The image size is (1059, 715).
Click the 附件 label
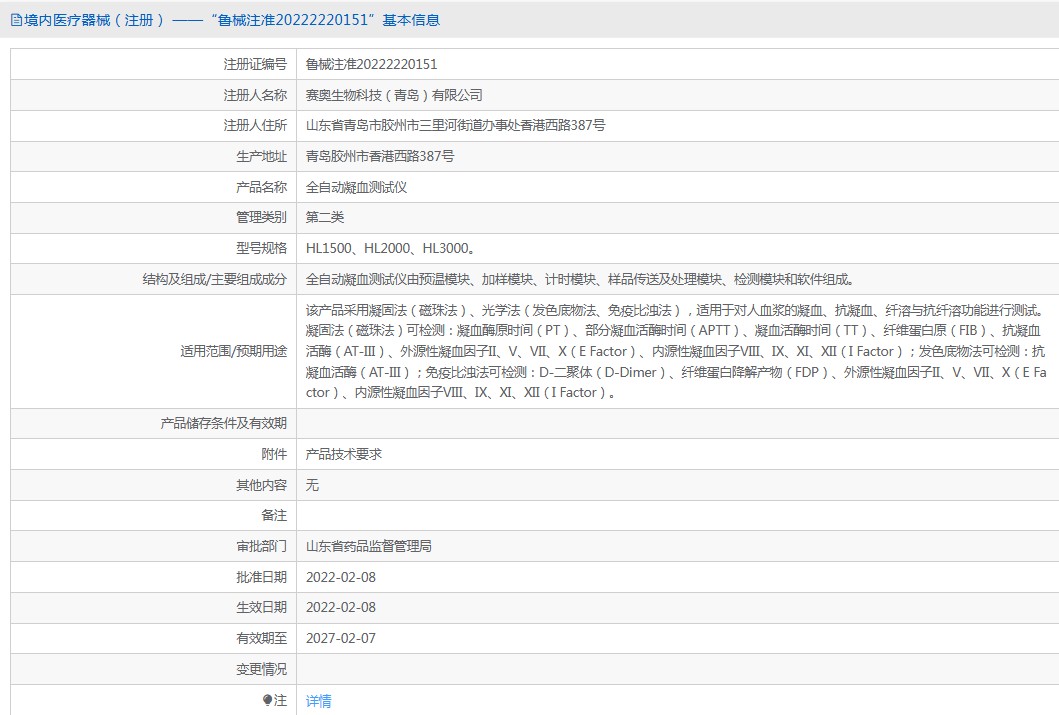274,454
